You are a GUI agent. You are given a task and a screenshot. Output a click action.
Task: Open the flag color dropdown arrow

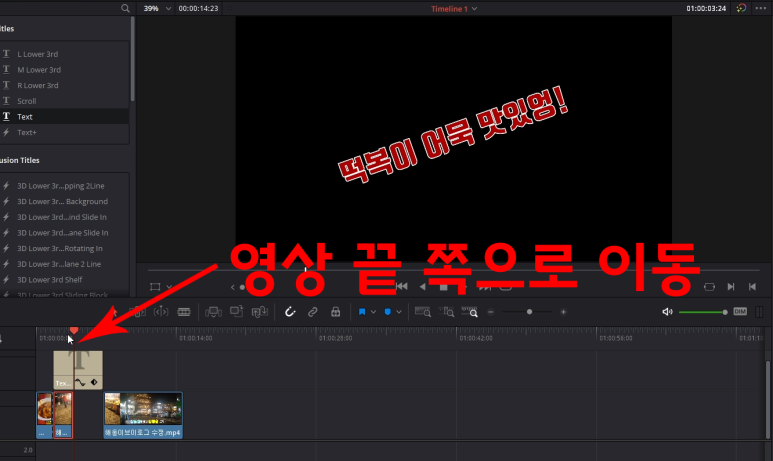coord(374,312)
